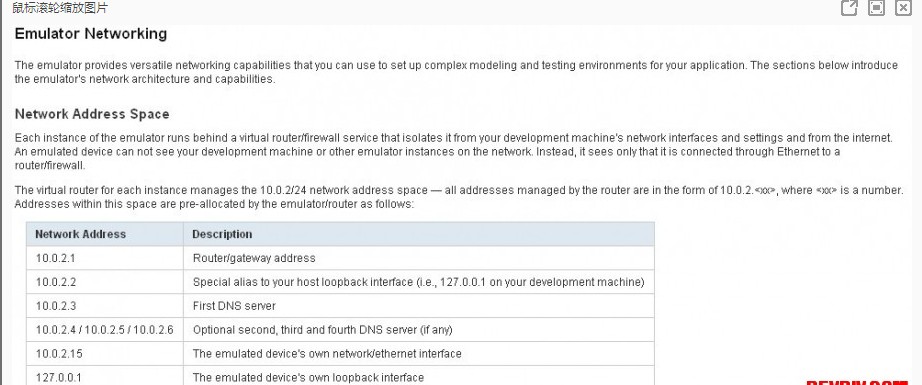Click the Network Address Space heading

(92, 114)
